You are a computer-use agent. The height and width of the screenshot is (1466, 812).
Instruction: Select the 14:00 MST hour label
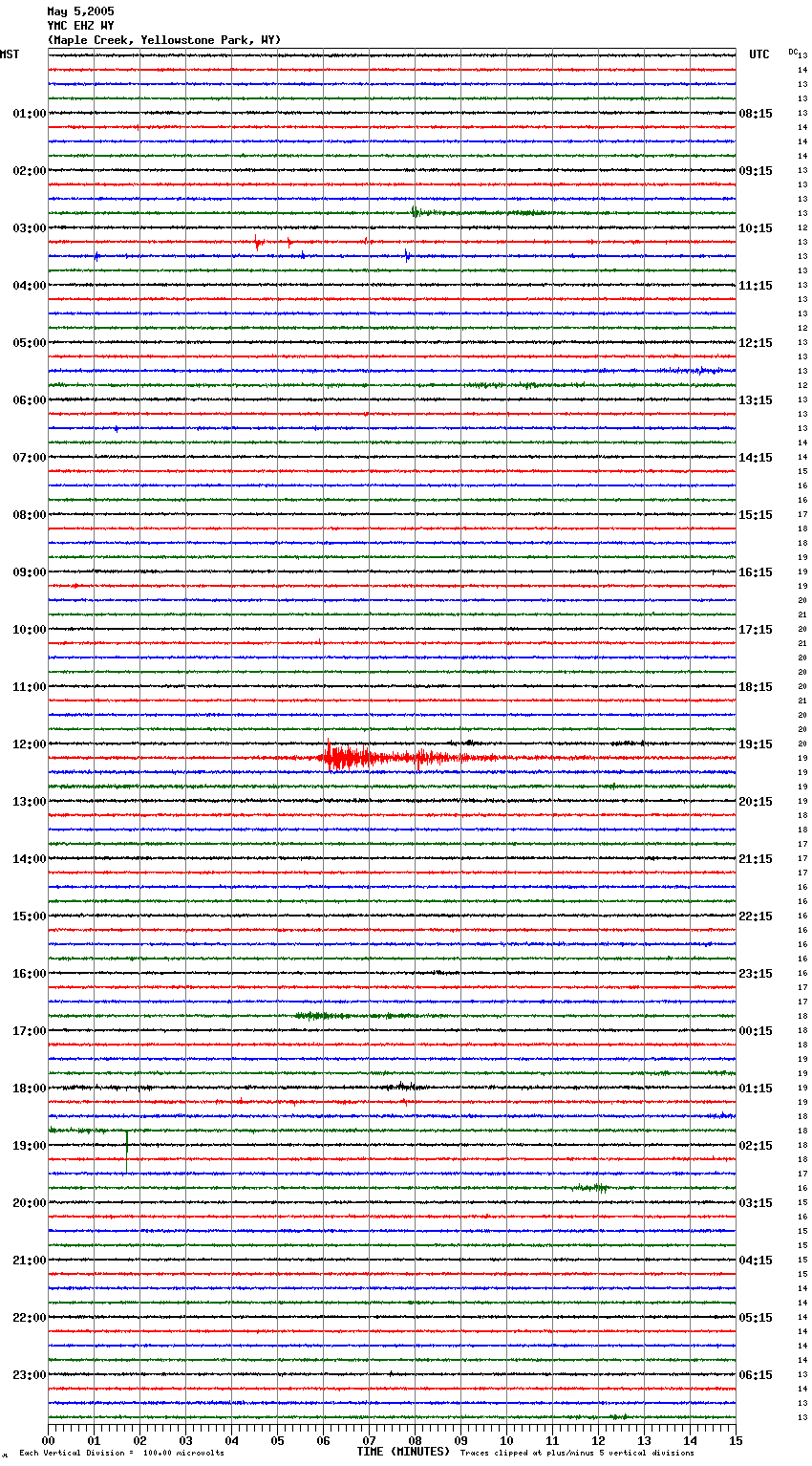[x=30, y=859]
